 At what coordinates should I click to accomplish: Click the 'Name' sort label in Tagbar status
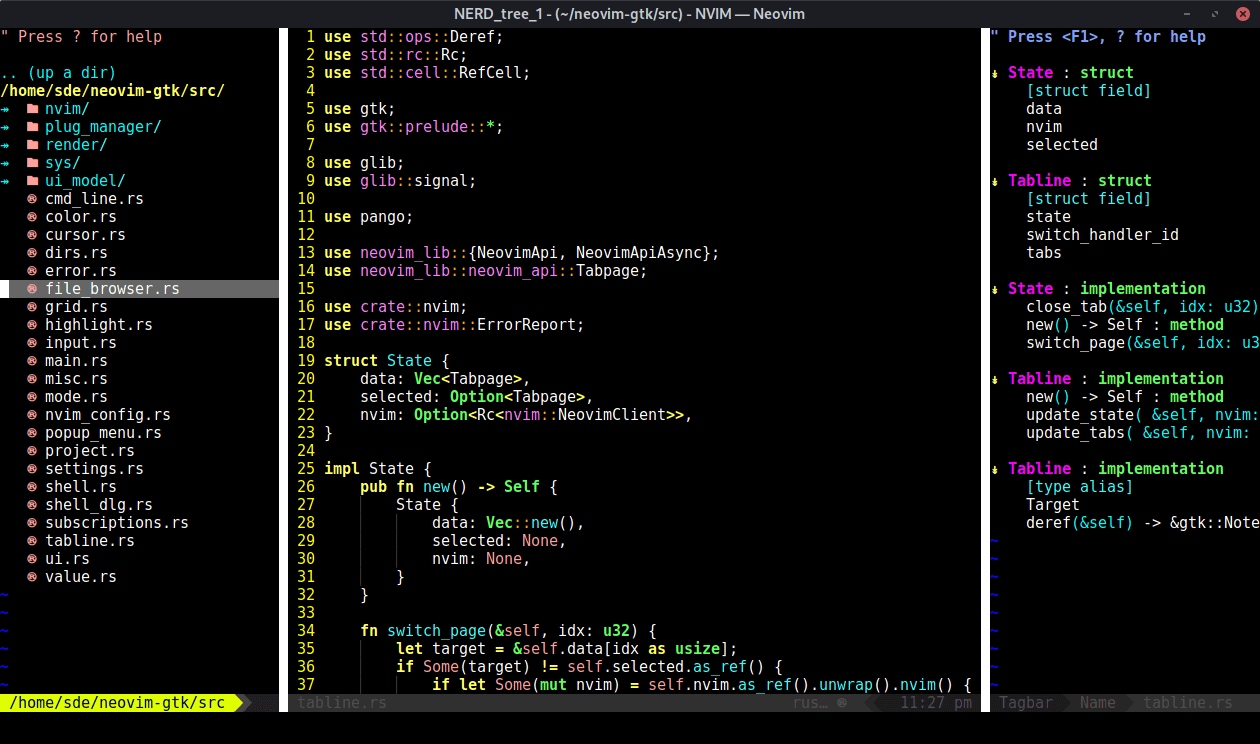tap(1098, 703)
